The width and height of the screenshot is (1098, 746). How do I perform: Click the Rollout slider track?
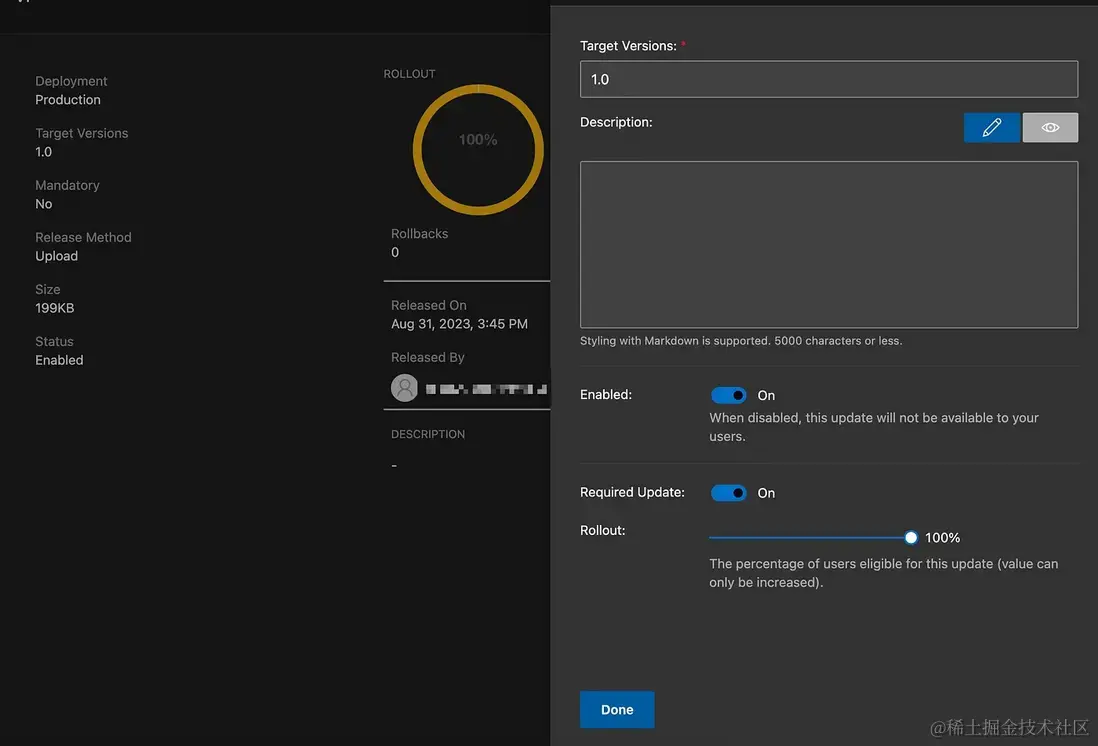809,538
